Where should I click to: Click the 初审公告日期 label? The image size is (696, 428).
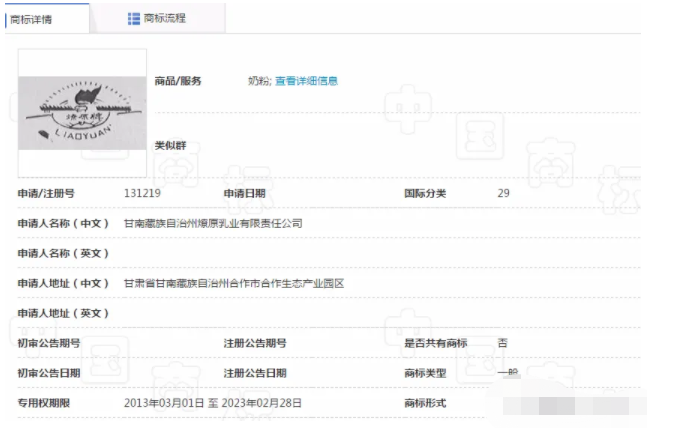49,373
